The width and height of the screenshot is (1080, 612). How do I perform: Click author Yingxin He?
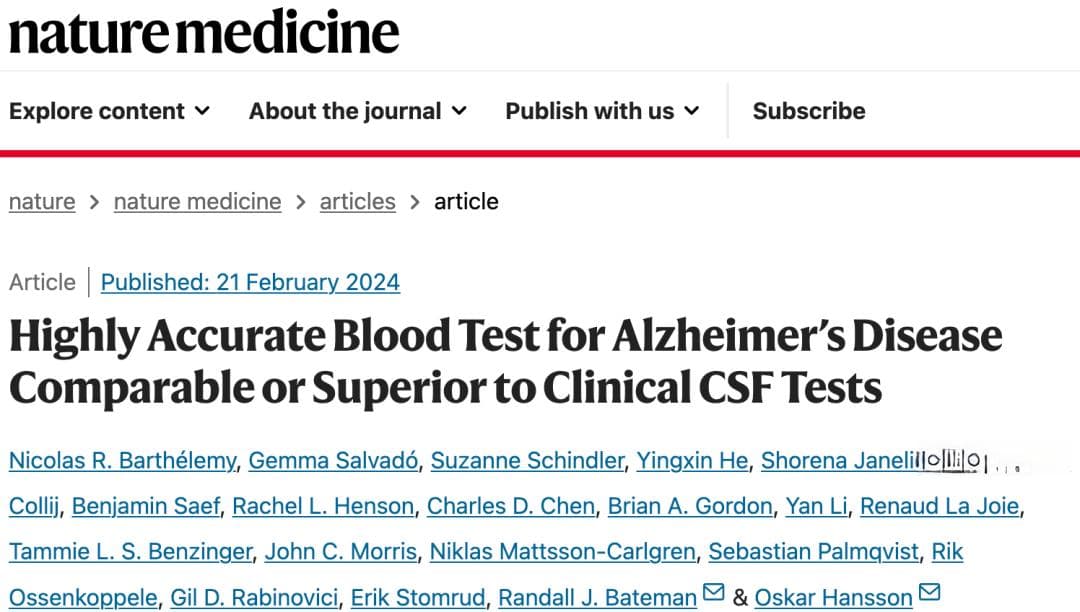click(692, 461)
